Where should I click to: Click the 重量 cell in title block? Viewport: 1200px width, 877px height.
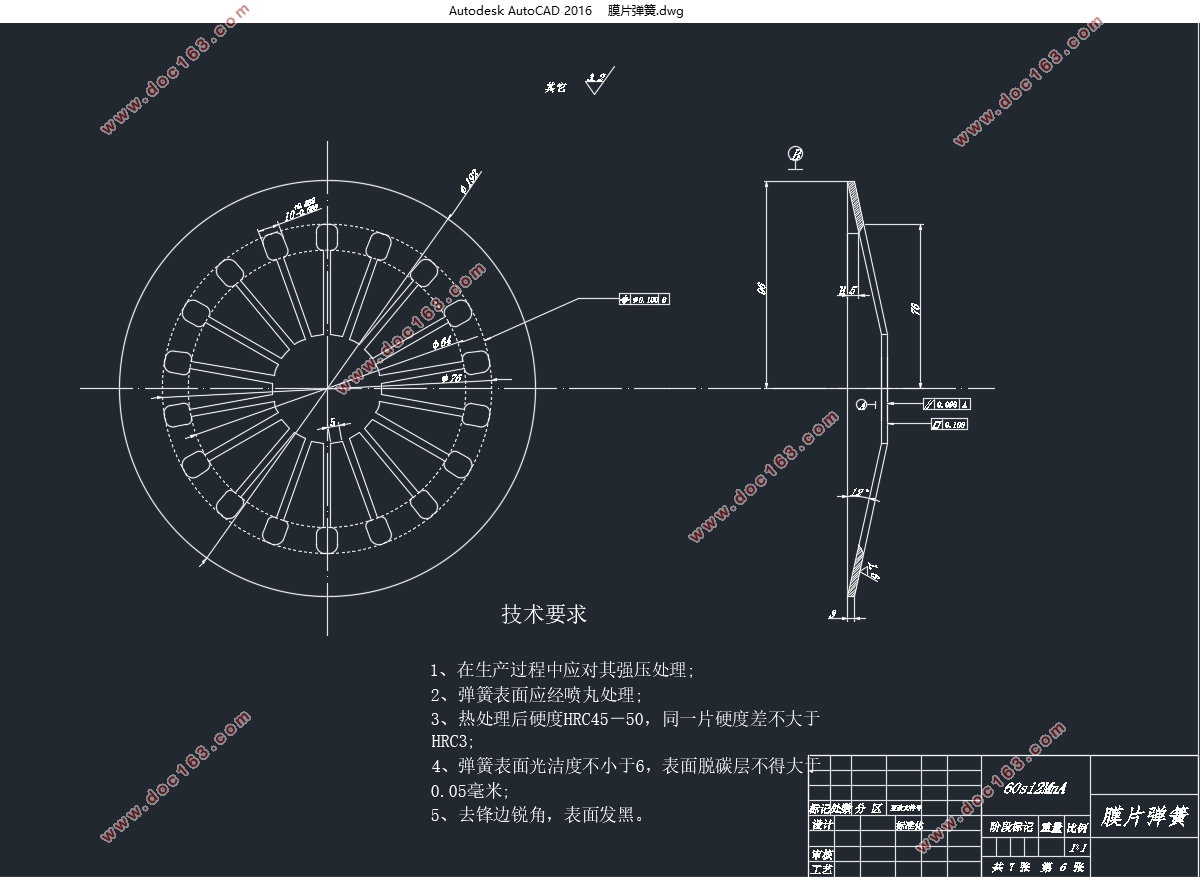pyautogui.click(x=1051, y=827)
